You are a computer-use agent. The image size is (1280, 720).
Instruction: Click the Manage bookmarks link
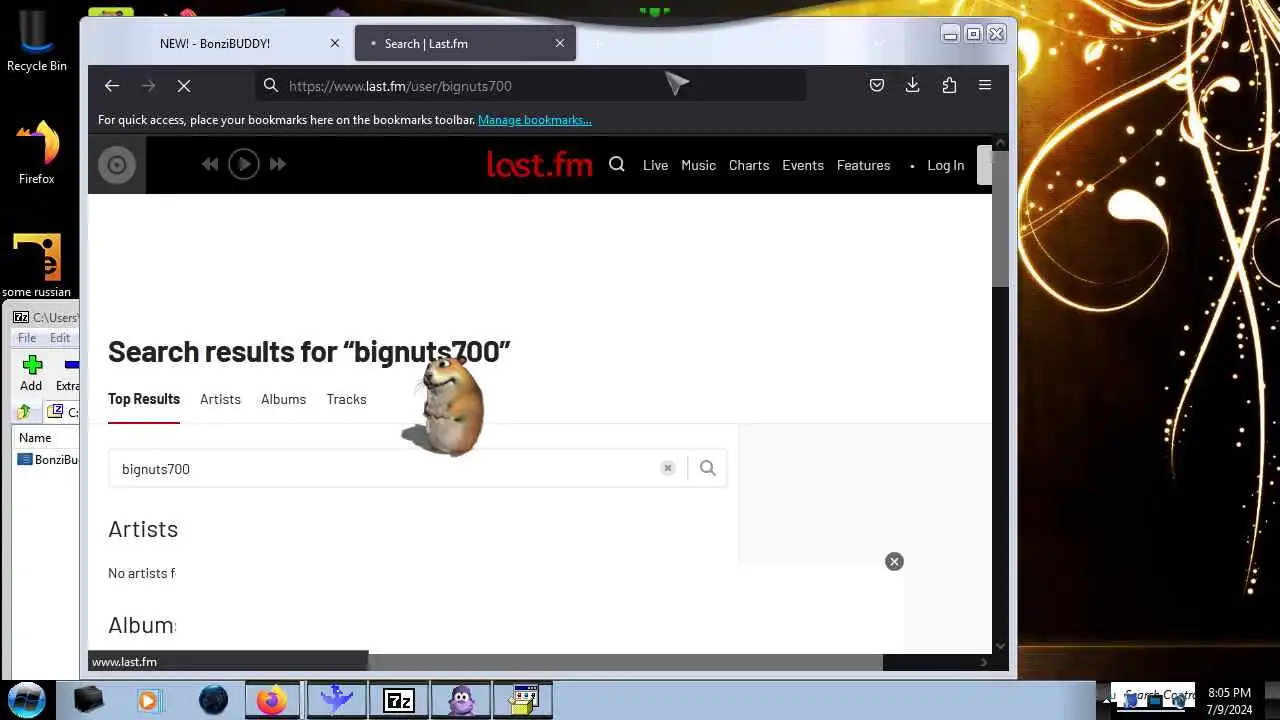535,120
